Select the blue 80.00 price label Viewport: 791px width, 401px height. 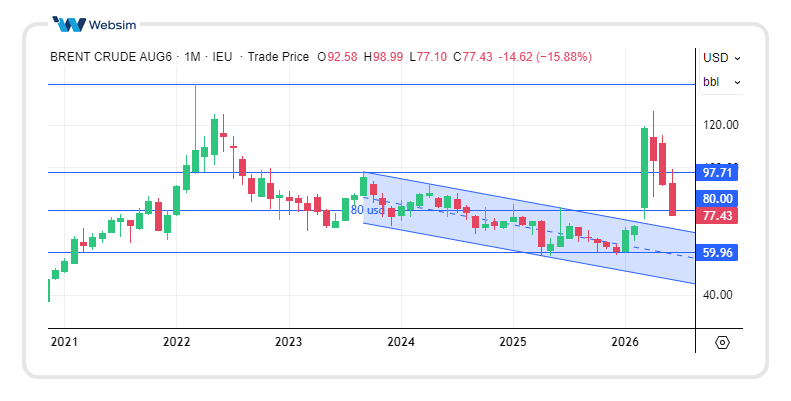point(717,198)
